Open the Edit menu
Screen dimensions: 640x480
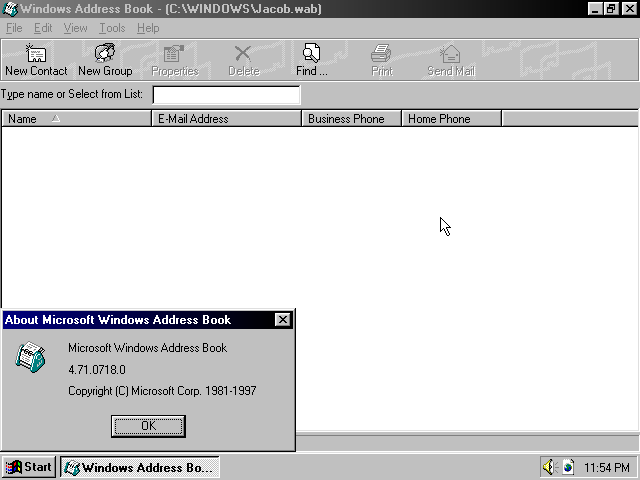[x=43, y=28]
